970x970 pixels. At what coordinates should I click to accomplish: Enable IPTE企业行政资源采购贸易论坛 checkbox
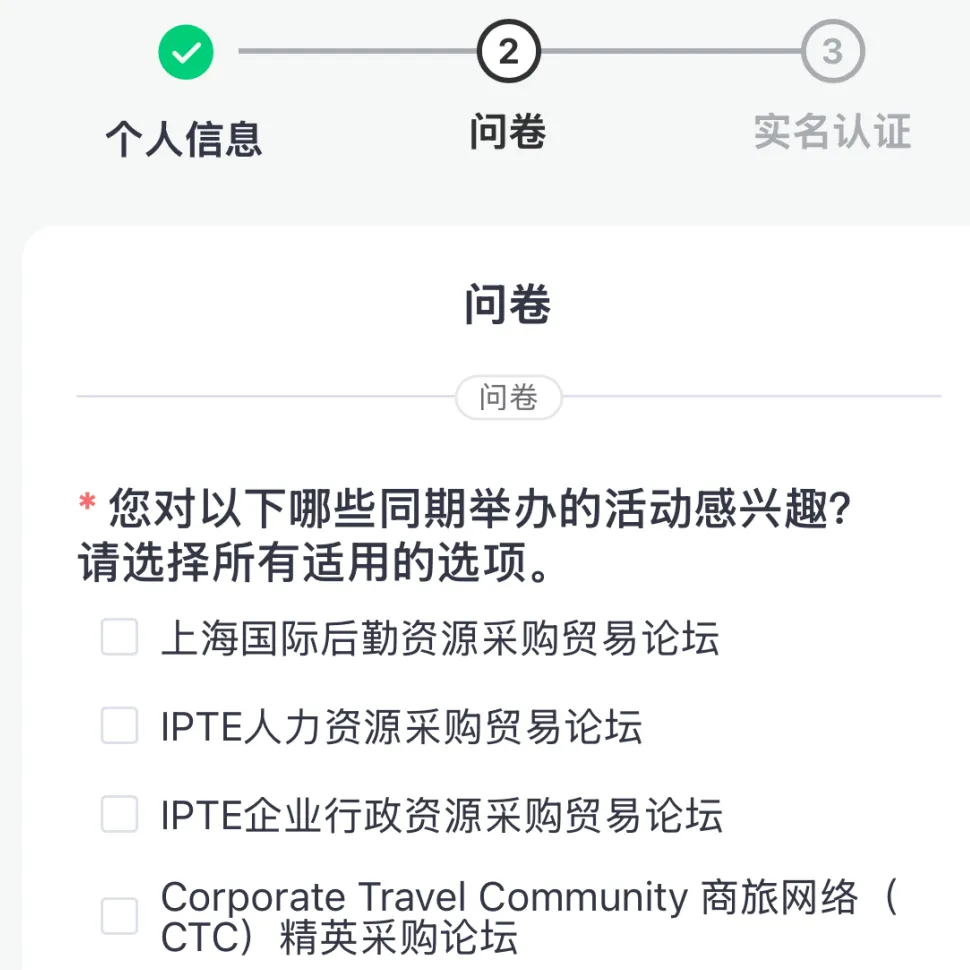[119, 813]
